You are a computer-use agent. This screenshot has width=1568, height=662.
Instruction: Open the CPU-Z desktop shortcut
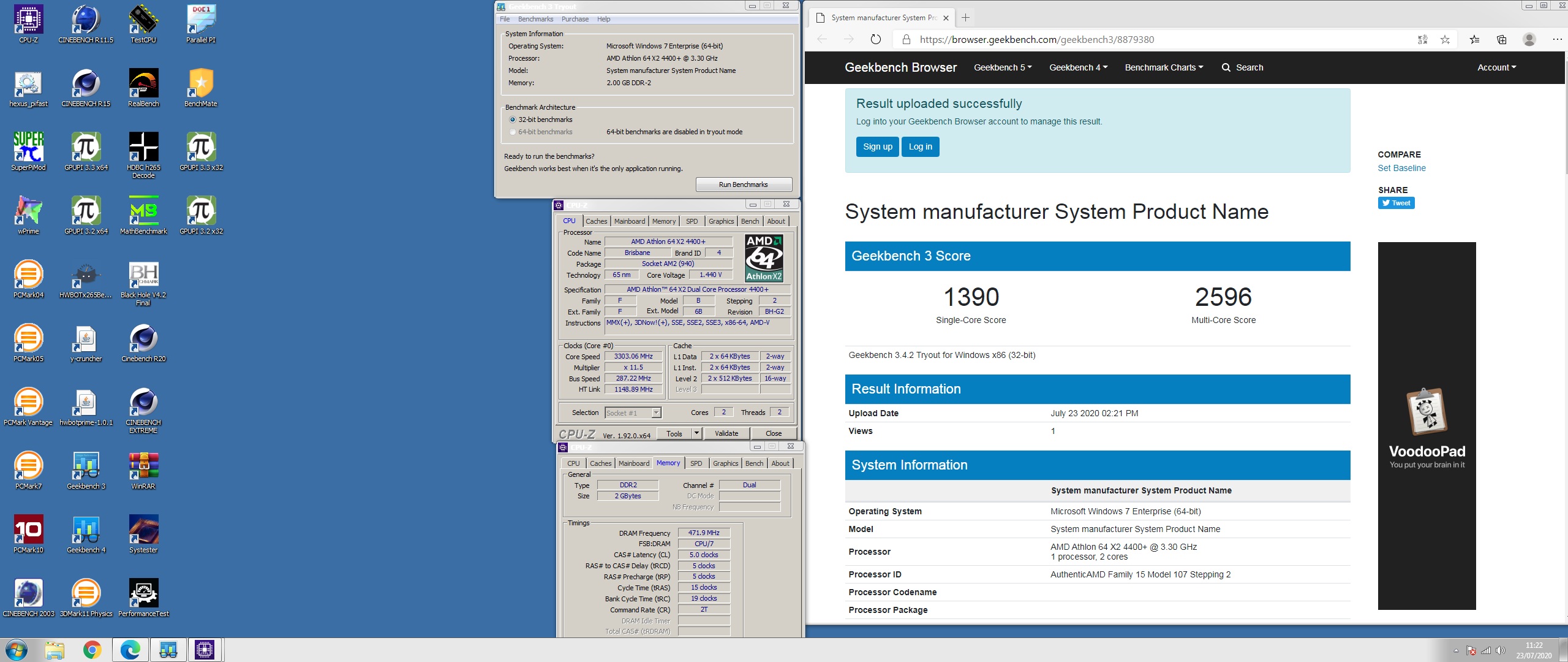click(28, 25)
